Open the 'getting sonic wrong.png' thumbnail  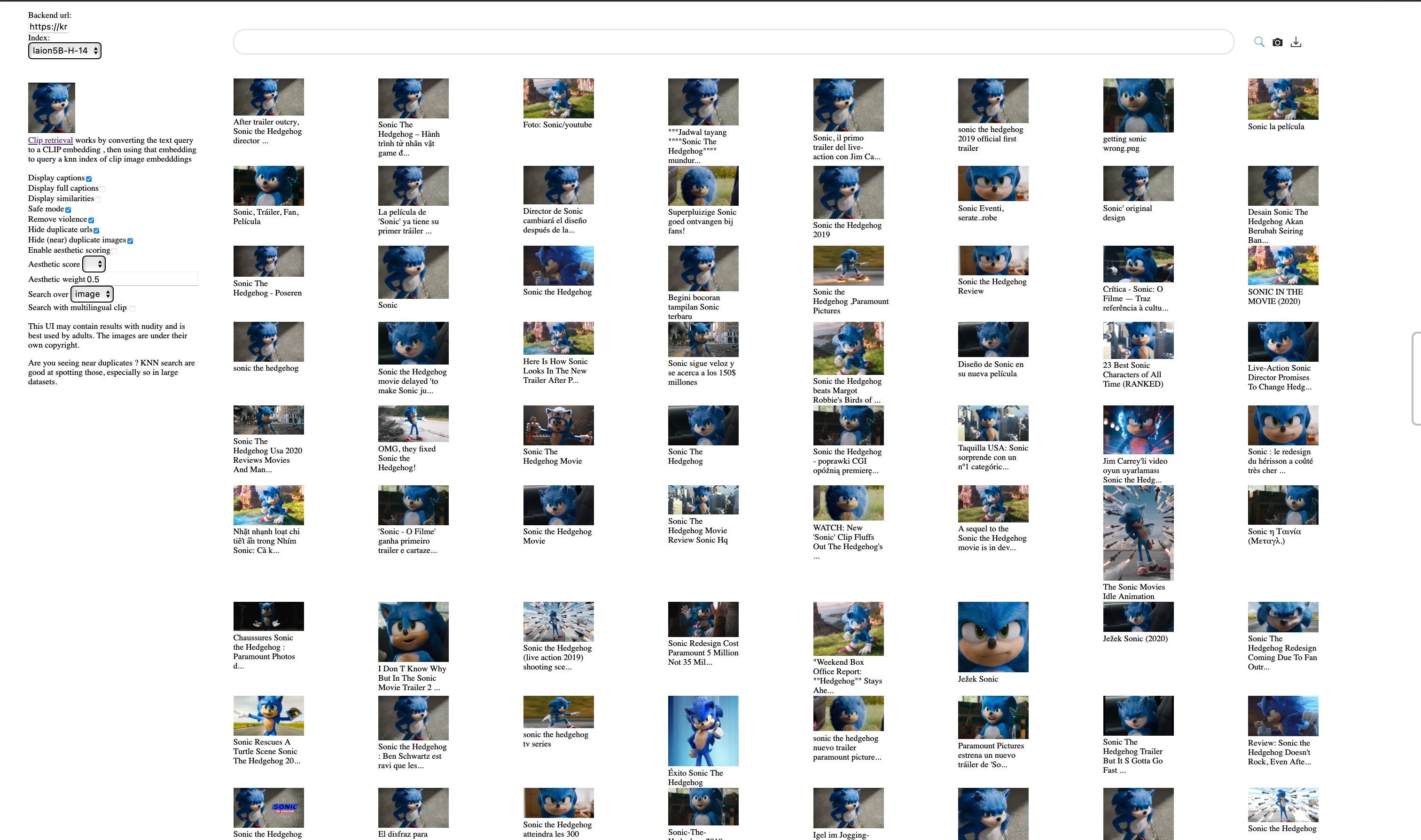(x=1138, y=105)
